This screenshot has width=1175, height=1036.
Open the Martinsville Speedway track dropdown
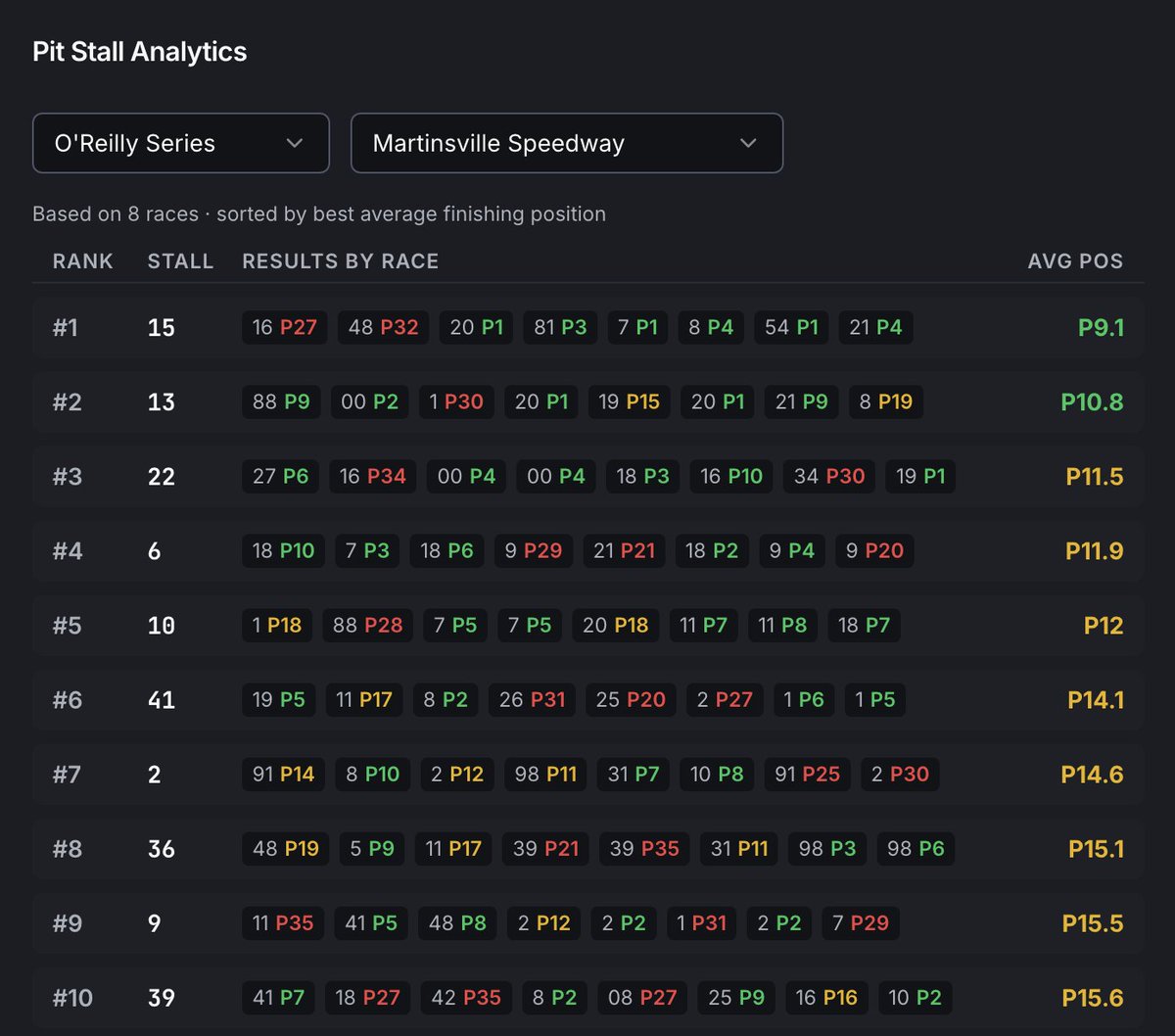[567, 143]
